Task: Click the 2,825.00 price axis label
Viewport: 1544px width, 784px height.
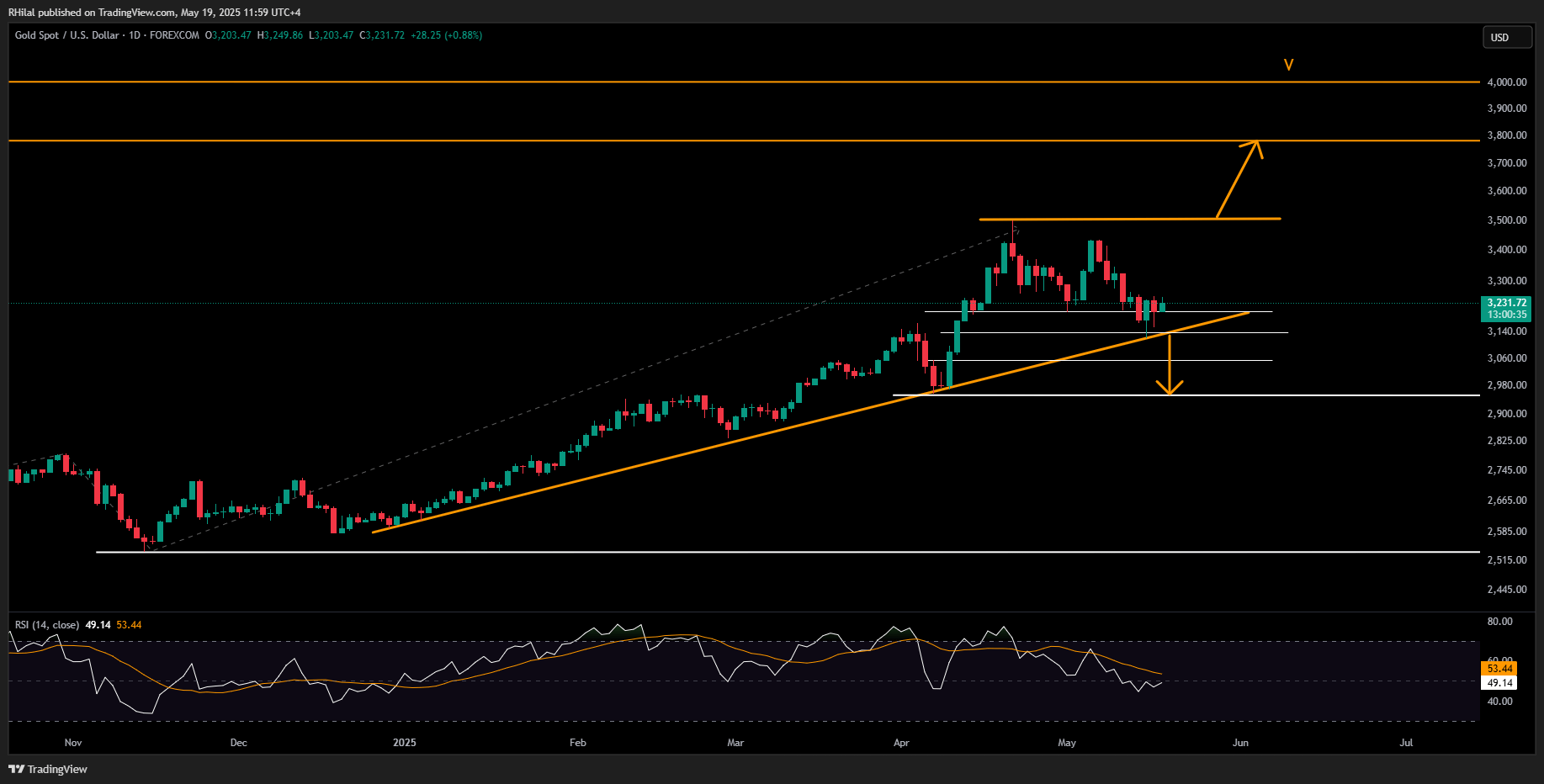Action: coord(1507,441)
